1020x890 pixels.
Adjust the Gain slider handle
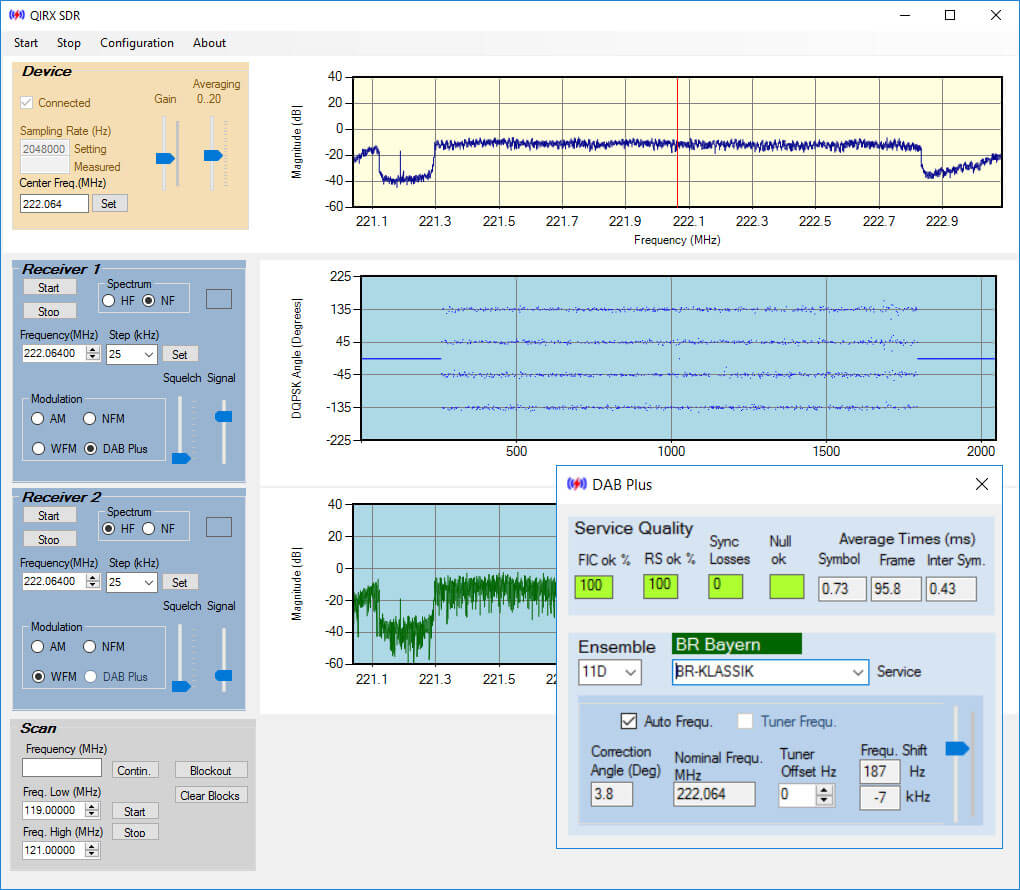tap(165, 158)
